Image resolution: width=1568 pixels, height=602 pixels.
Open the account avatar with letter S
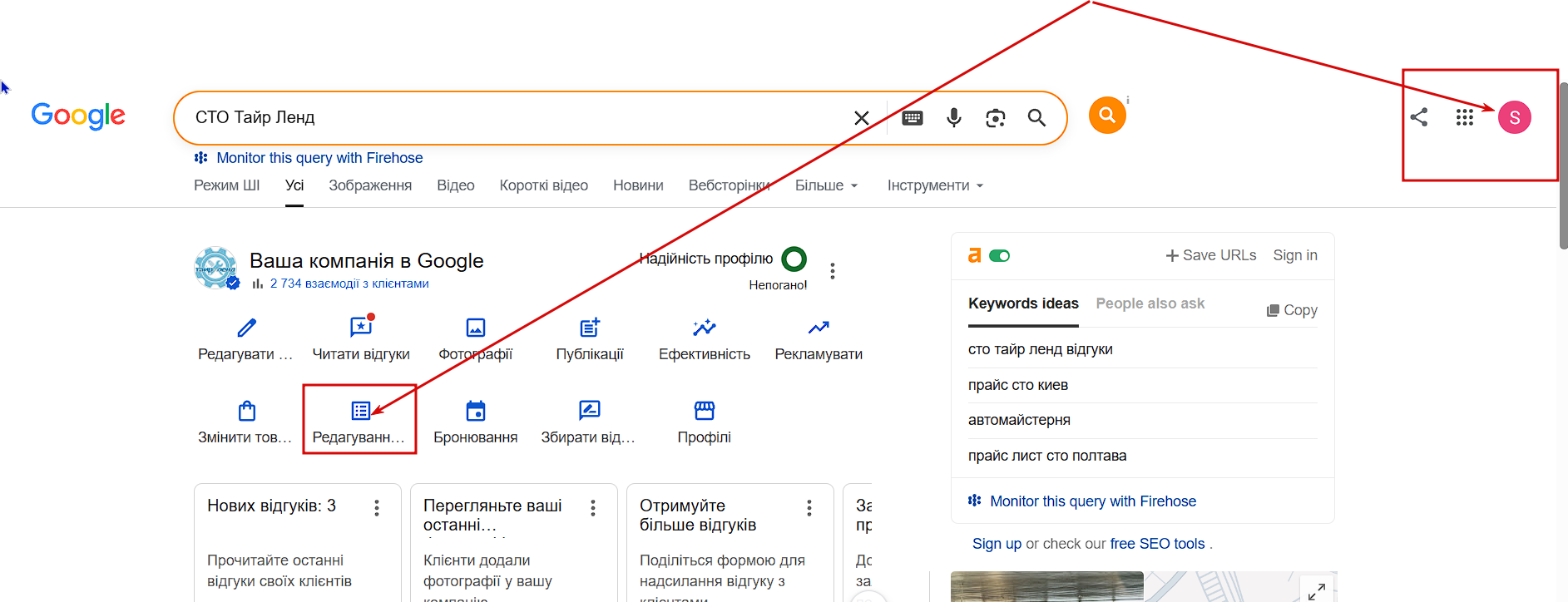(x=1515, y=117)
